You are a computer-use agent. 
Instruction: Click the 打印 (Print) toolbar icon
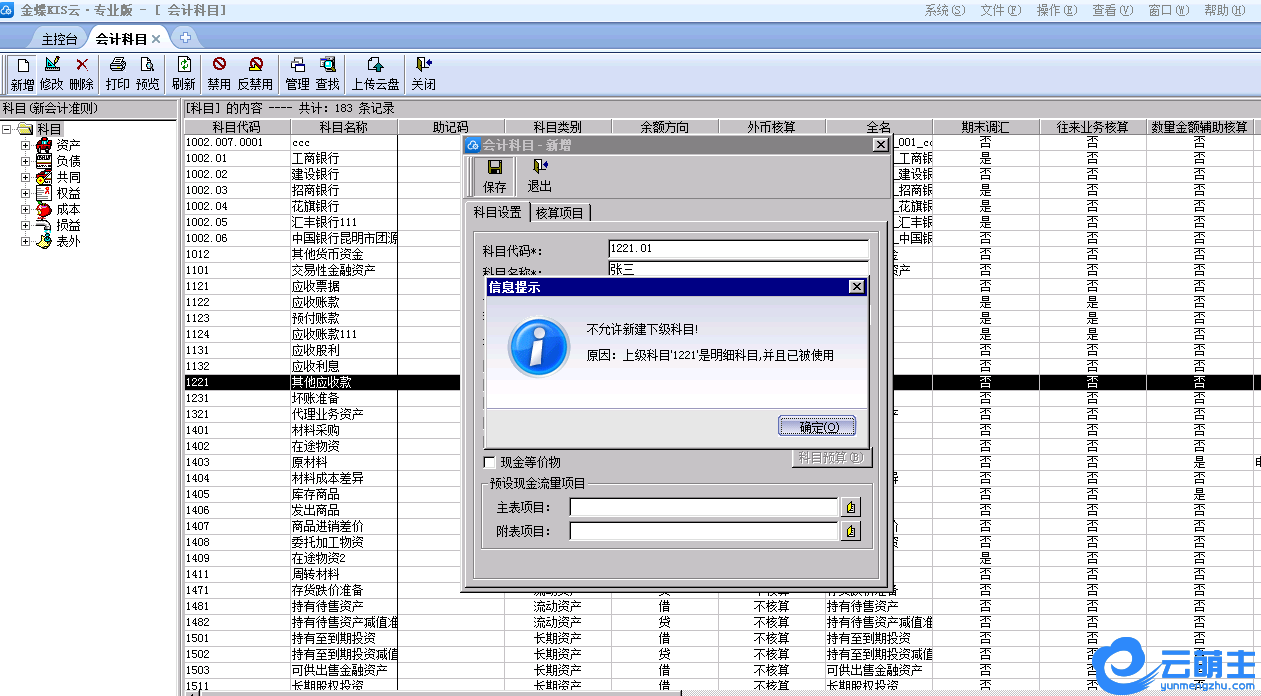coord(117,73)
